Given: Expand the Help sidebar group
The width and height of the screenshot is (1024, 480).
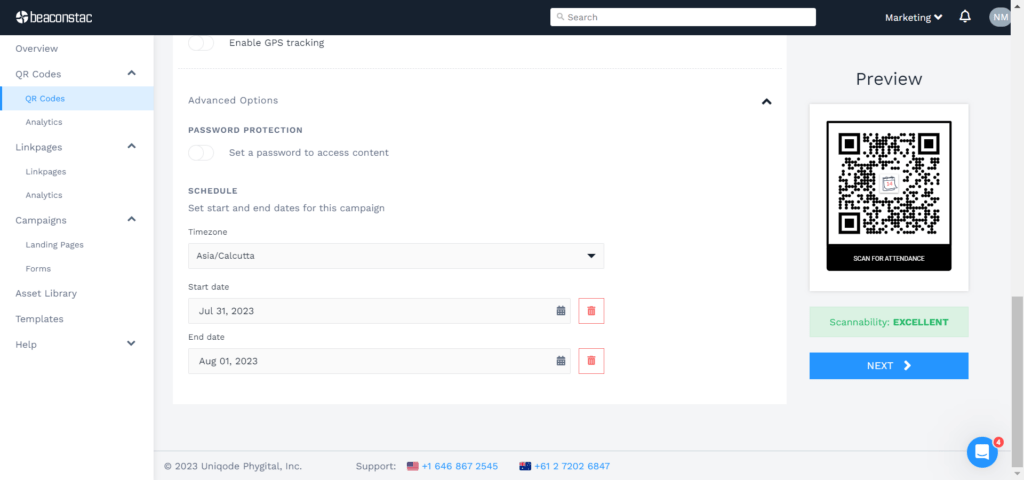Looking at the screenshot, I should 131,344.
